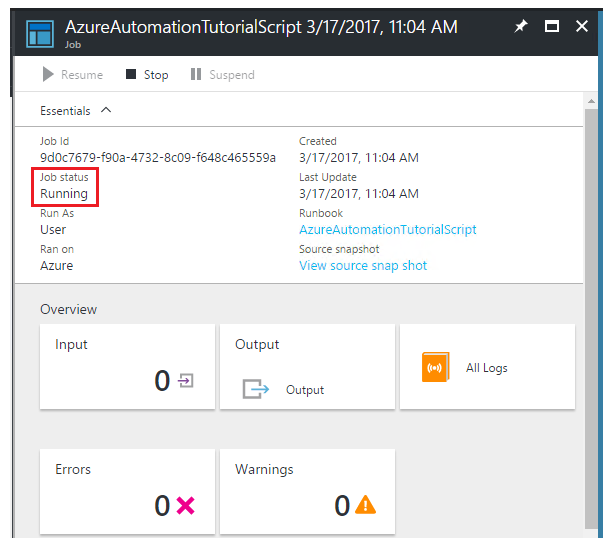Click the Ran on Azure value
The image size is (615, 538).
[x=56, y=266]
